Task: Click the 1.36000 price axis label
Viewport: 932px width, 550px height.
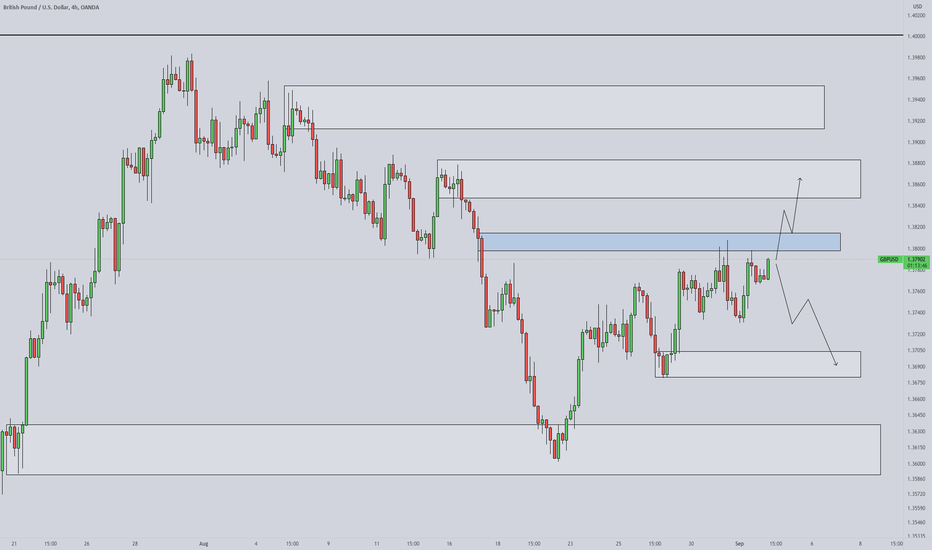Action: pos(916,464)
